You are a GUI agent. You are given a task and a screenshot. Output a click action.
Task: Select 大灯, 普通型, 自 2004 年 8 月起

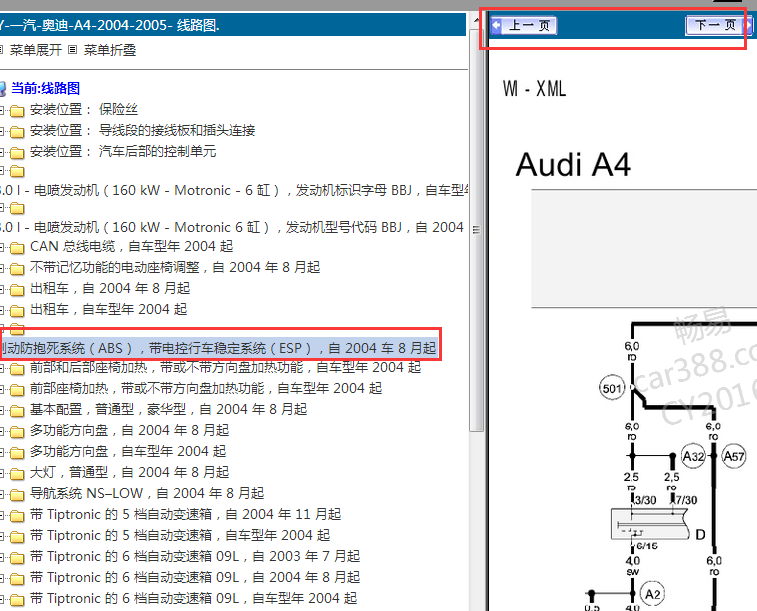129,472
